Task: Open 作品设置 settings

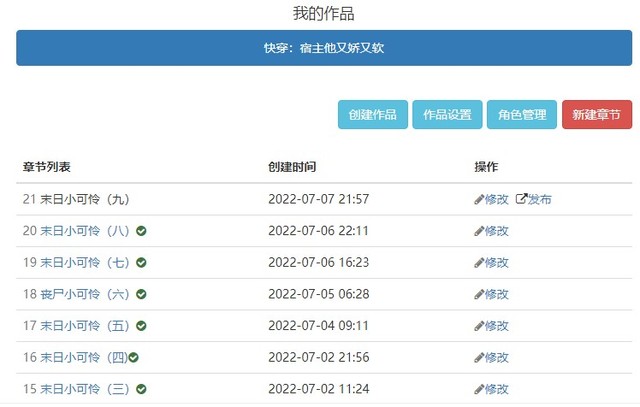Action: pos(447,115)
